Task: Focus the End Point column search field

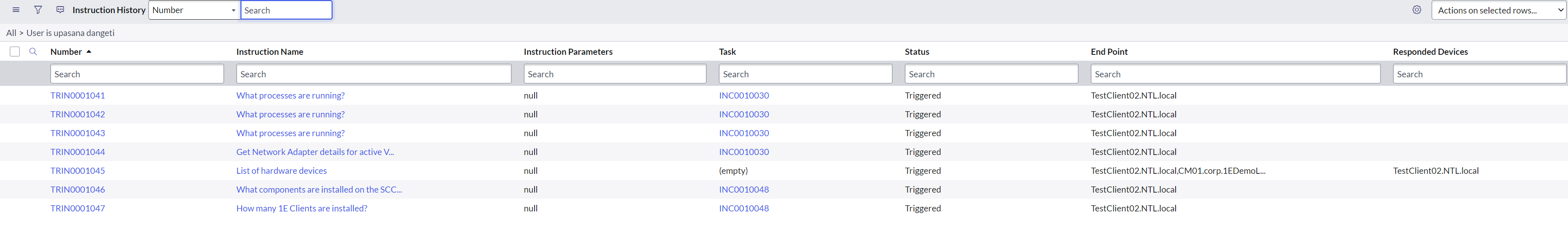Action: [x=1235, y=74]
